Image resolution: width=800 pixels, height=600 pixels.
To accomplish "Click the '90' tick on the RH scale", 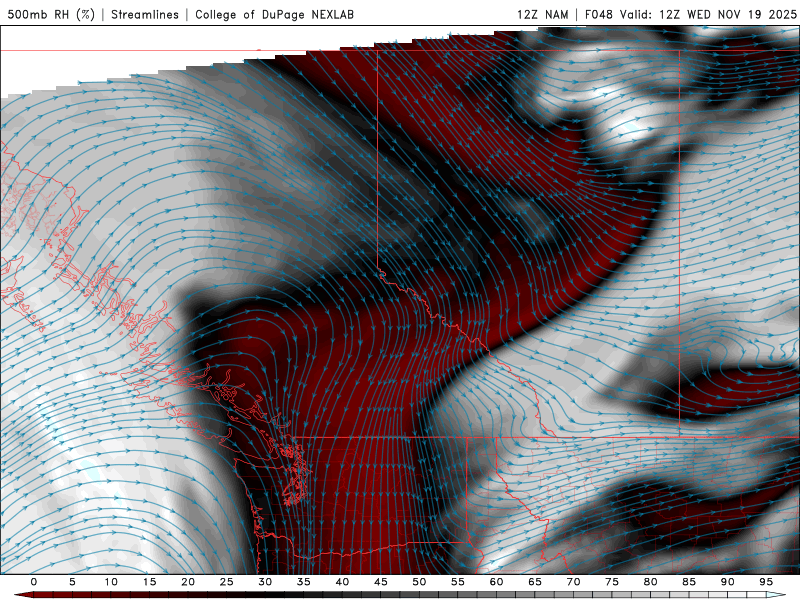I will (727, 582).
